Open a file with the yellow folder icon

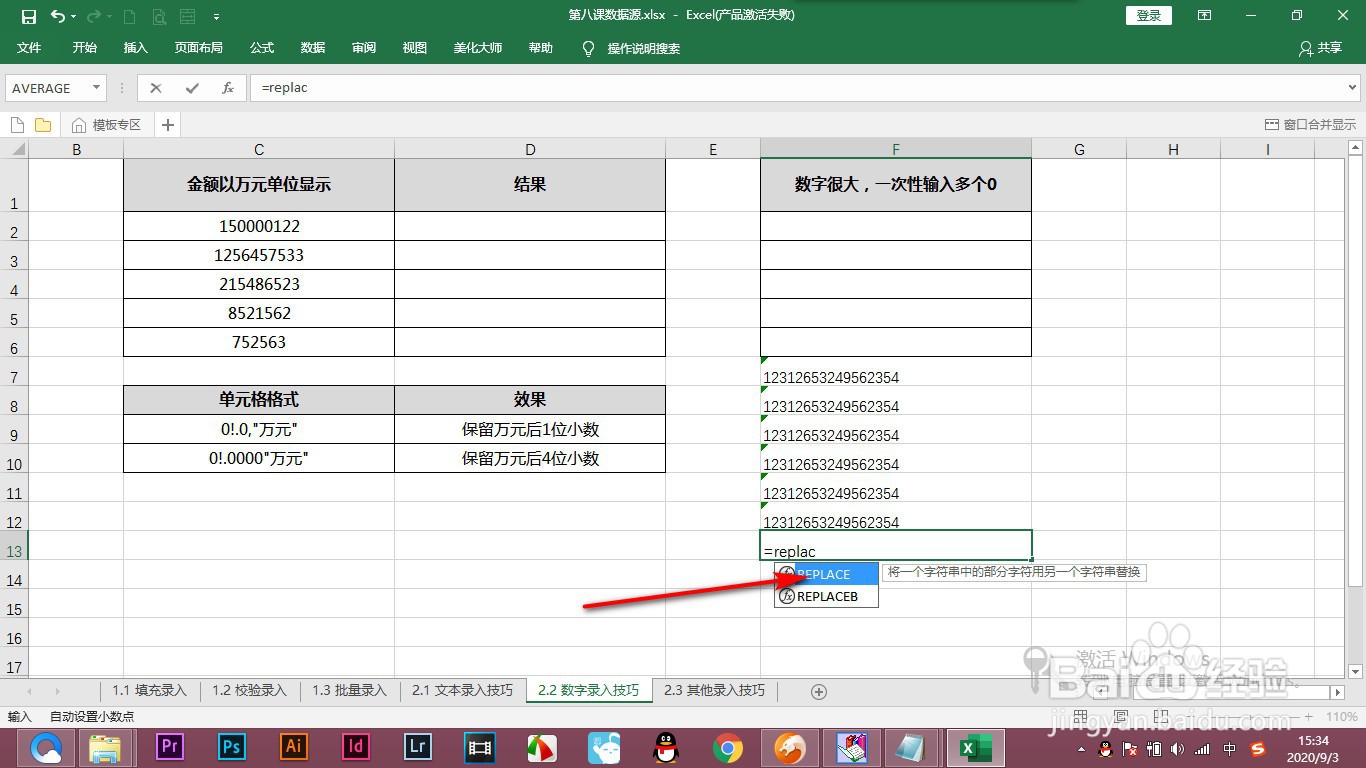[x=42, y=124]
